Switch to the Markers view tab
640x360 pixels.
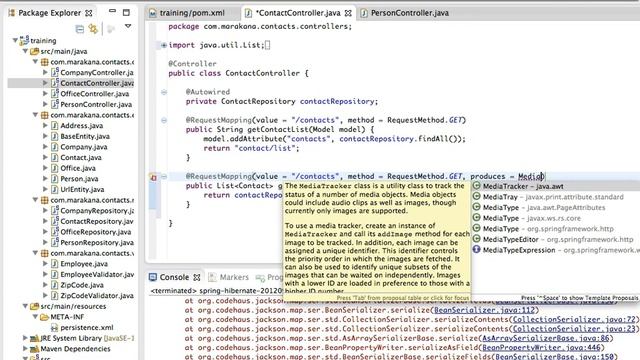pos(229,278)
